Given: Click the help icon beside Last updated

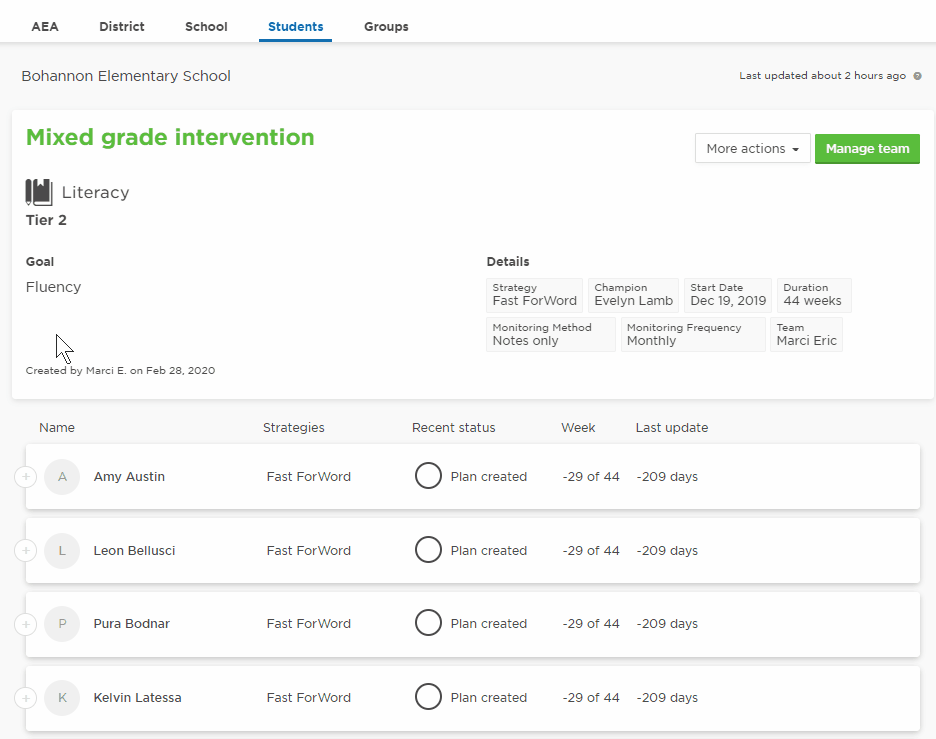Looking at the screenshot, I should (x=917, y=76).
